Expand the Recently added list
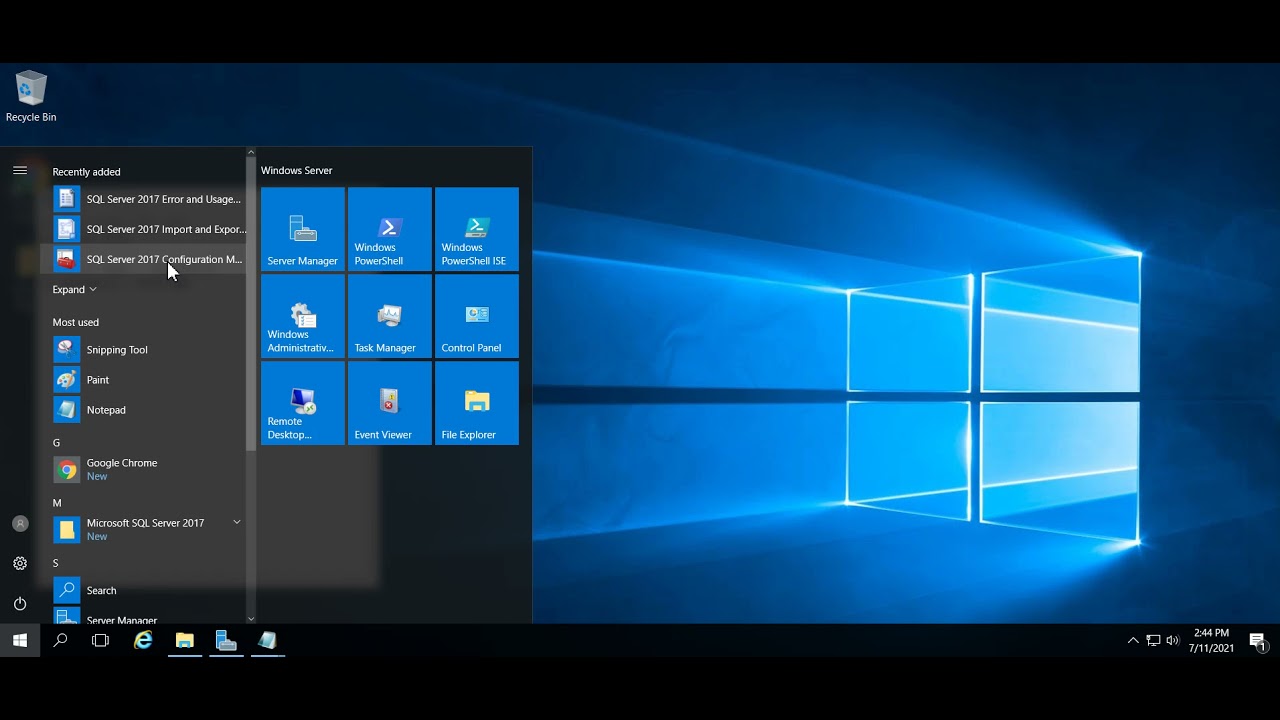The width and height of the screenshot is (1280, 720). 75,289
